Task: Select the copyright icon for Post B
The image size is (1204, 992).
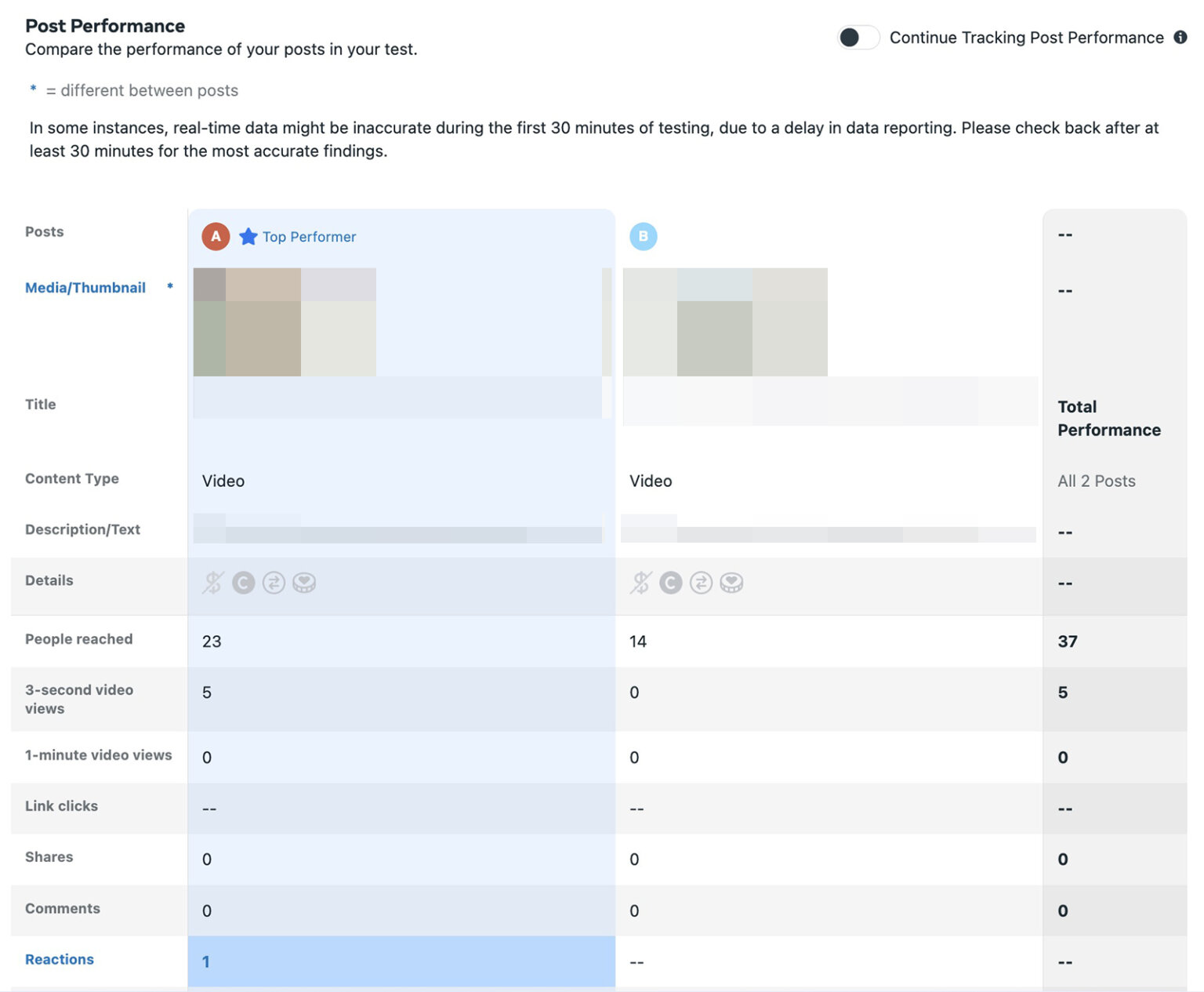Action: coord(670,583)
